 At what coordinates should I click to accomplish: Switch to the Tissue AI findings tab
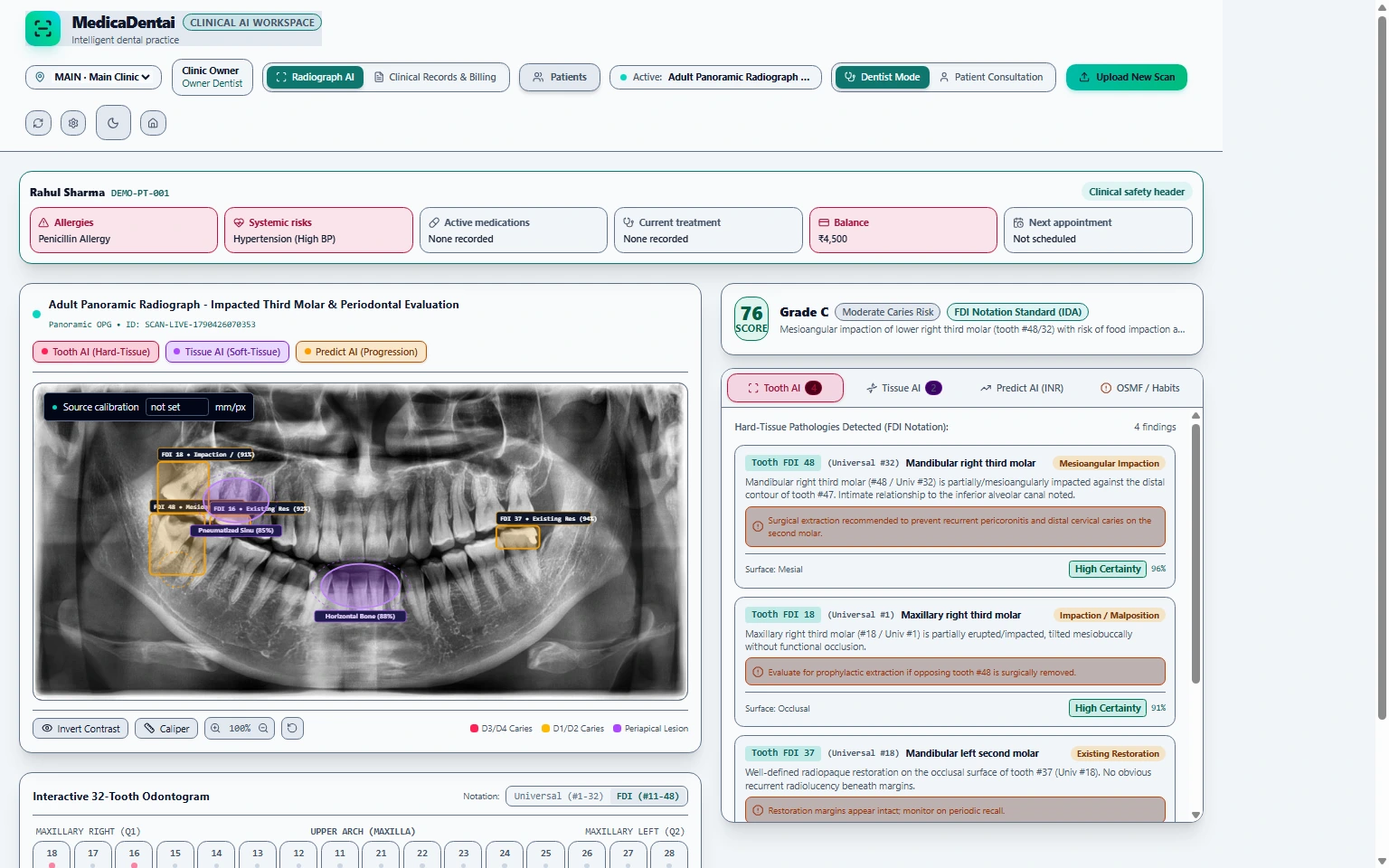903,388
